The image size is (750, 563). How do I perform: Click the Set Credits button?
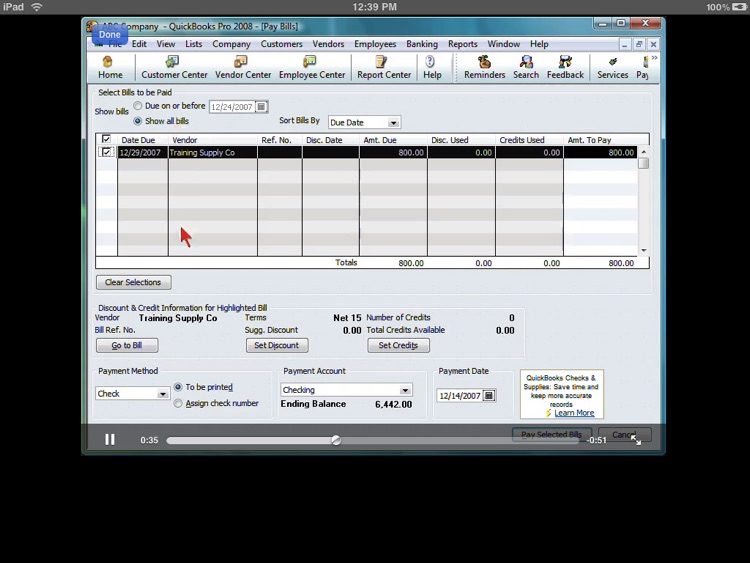[398, 345]
